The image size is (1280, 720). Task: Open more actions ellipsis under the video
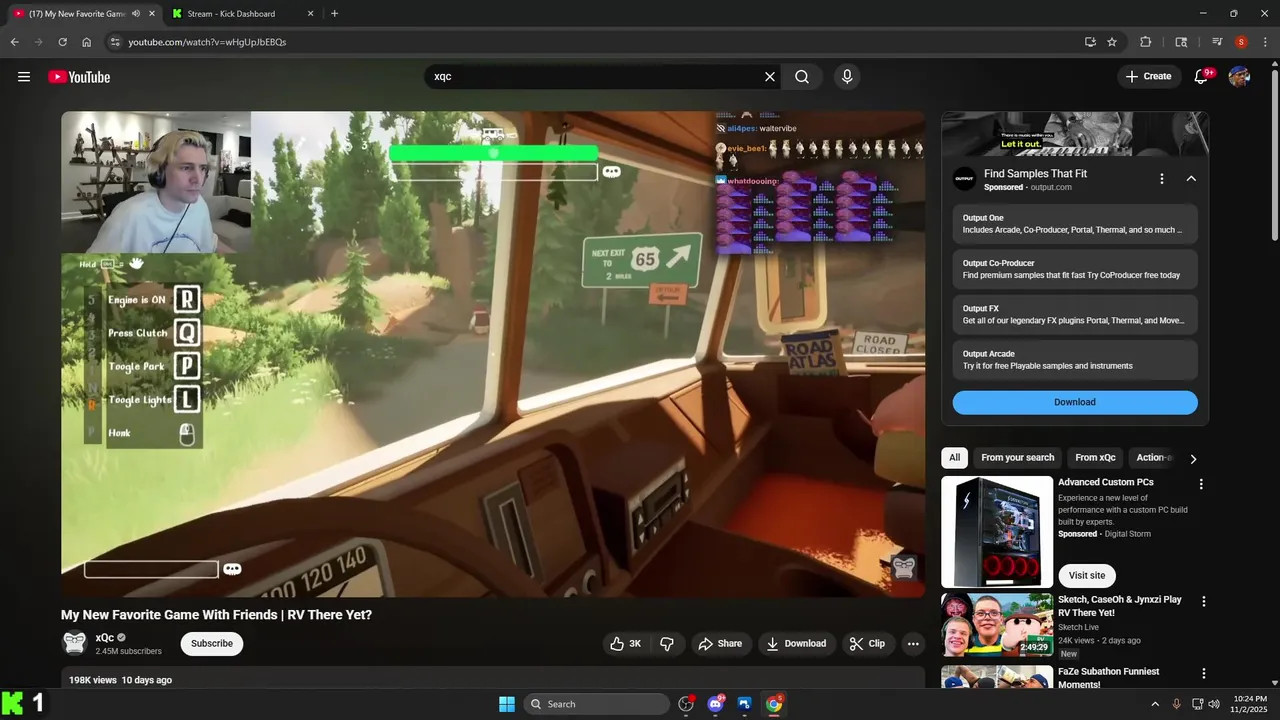[913, 644]
